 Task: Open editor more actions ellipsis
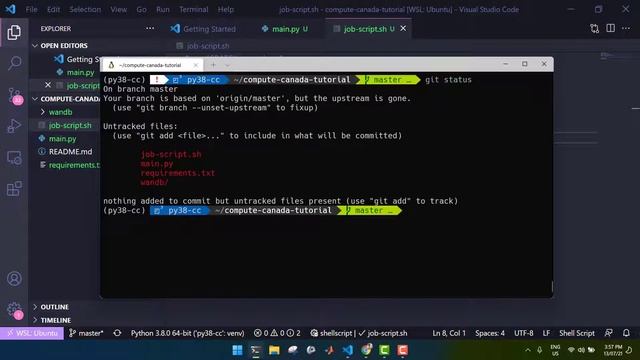click(626, 28)
